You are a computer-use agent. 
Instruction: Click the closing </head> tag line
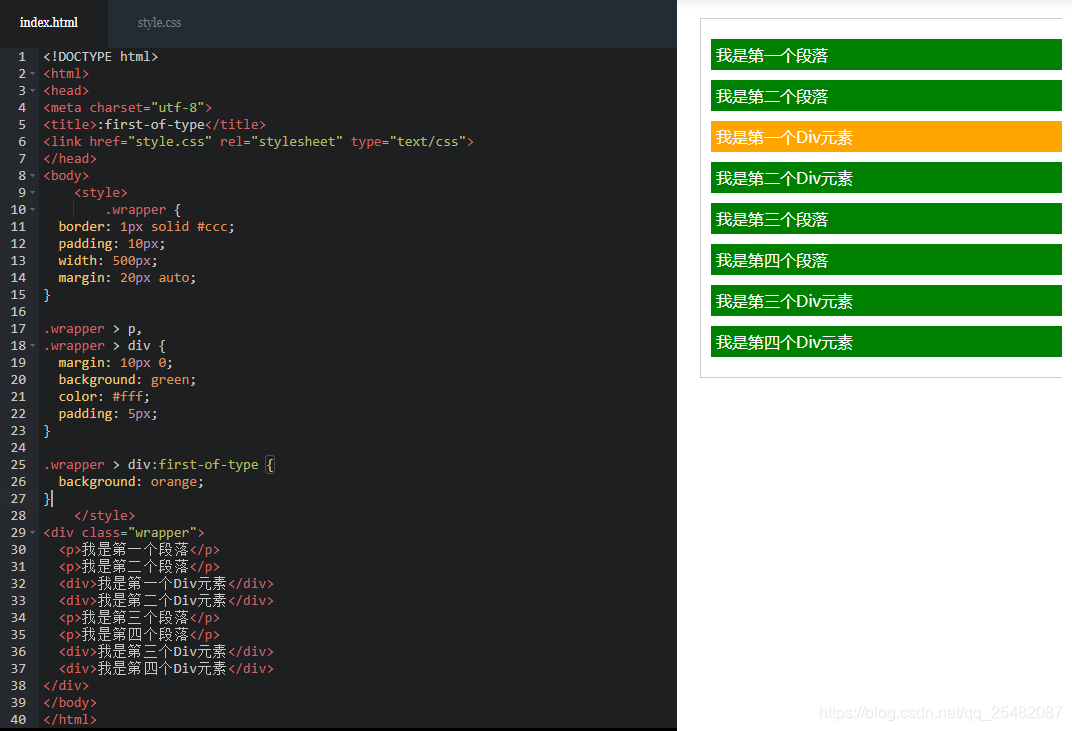pyautogui.click(x=70, y=159)
